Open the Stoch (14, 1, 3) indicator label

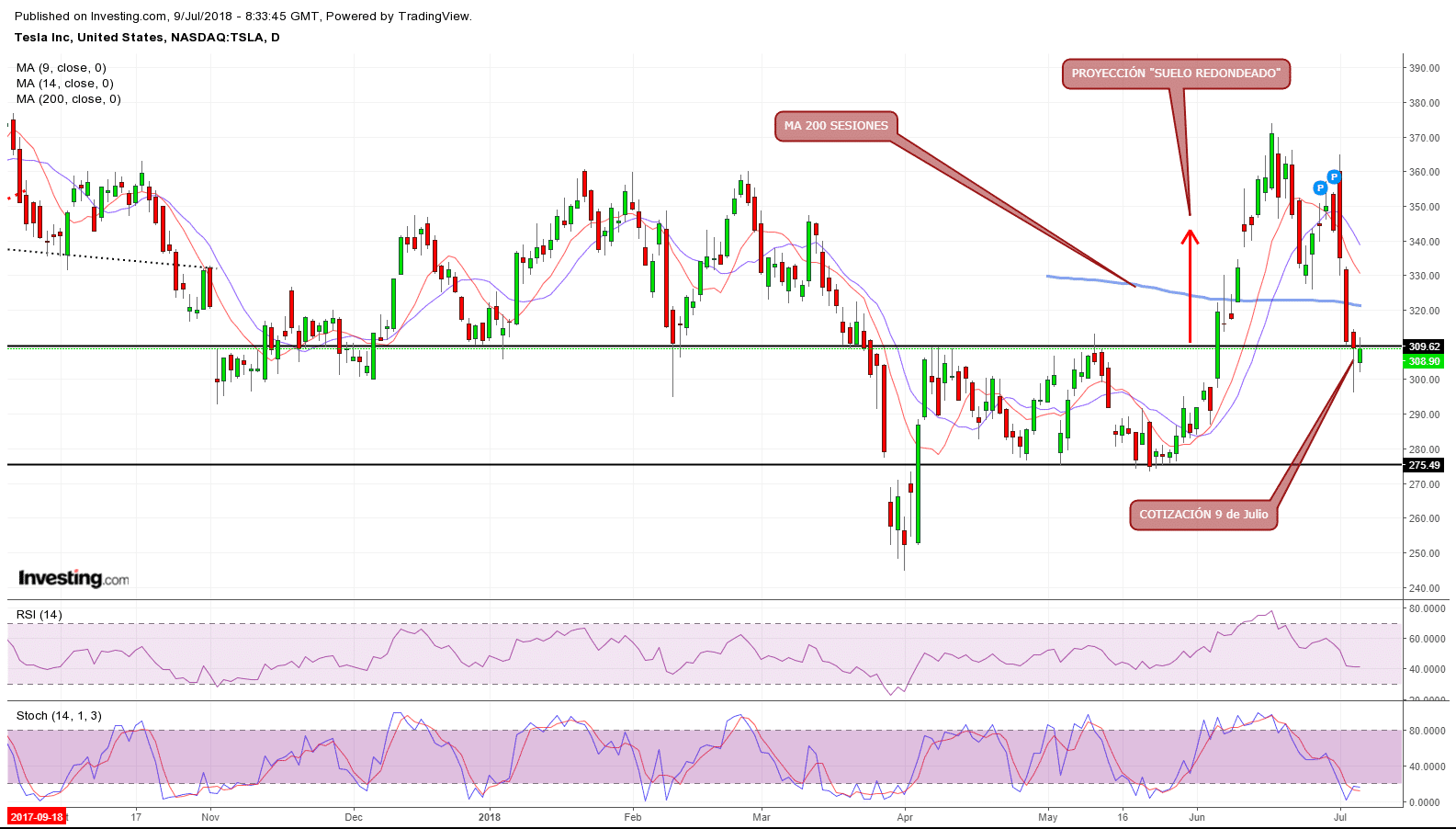pyautogui.click(x=59, y=716)
